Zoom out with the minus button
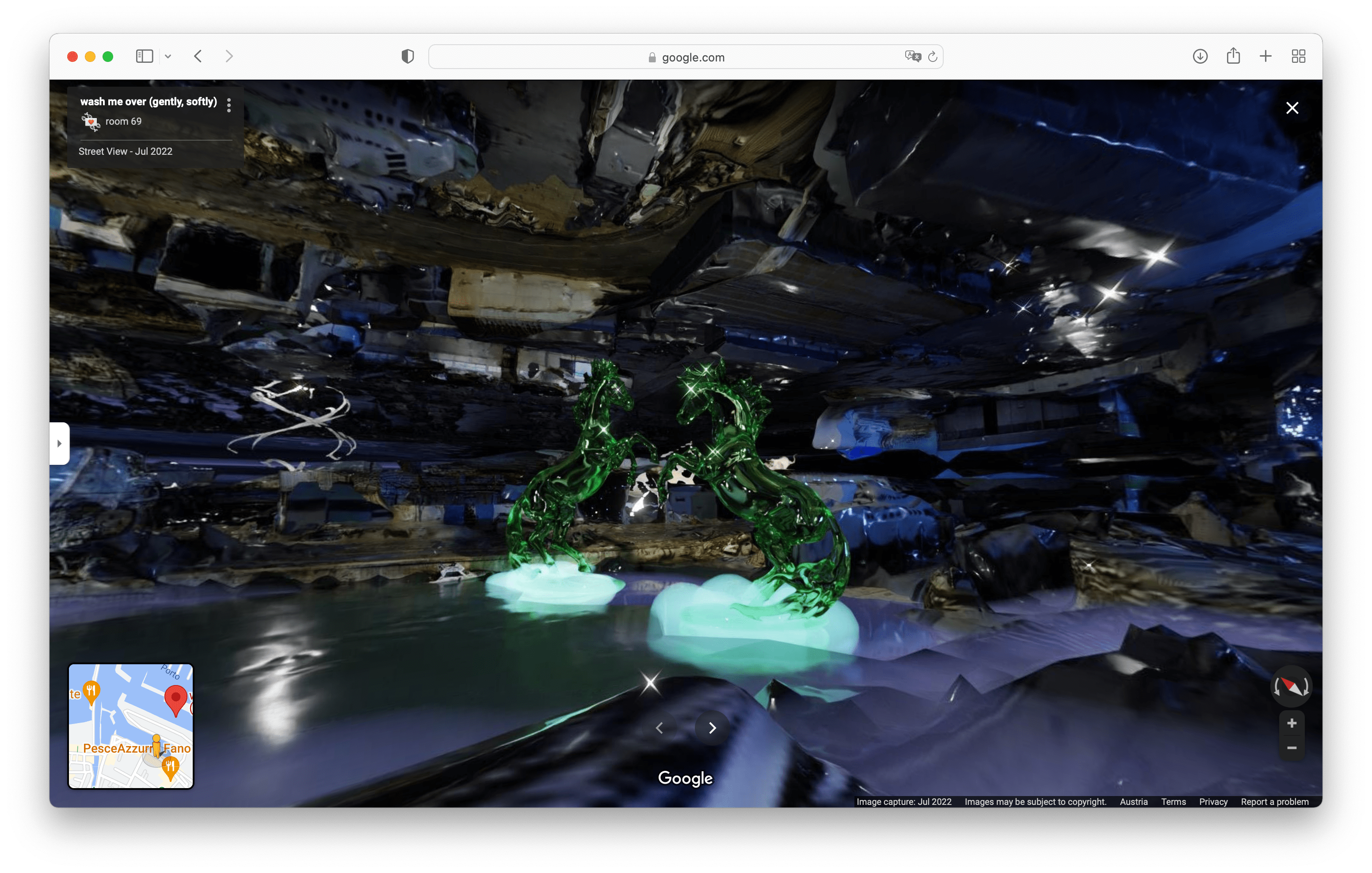The width and height of the screenshot is (1372, 873). click(1292, 747)
